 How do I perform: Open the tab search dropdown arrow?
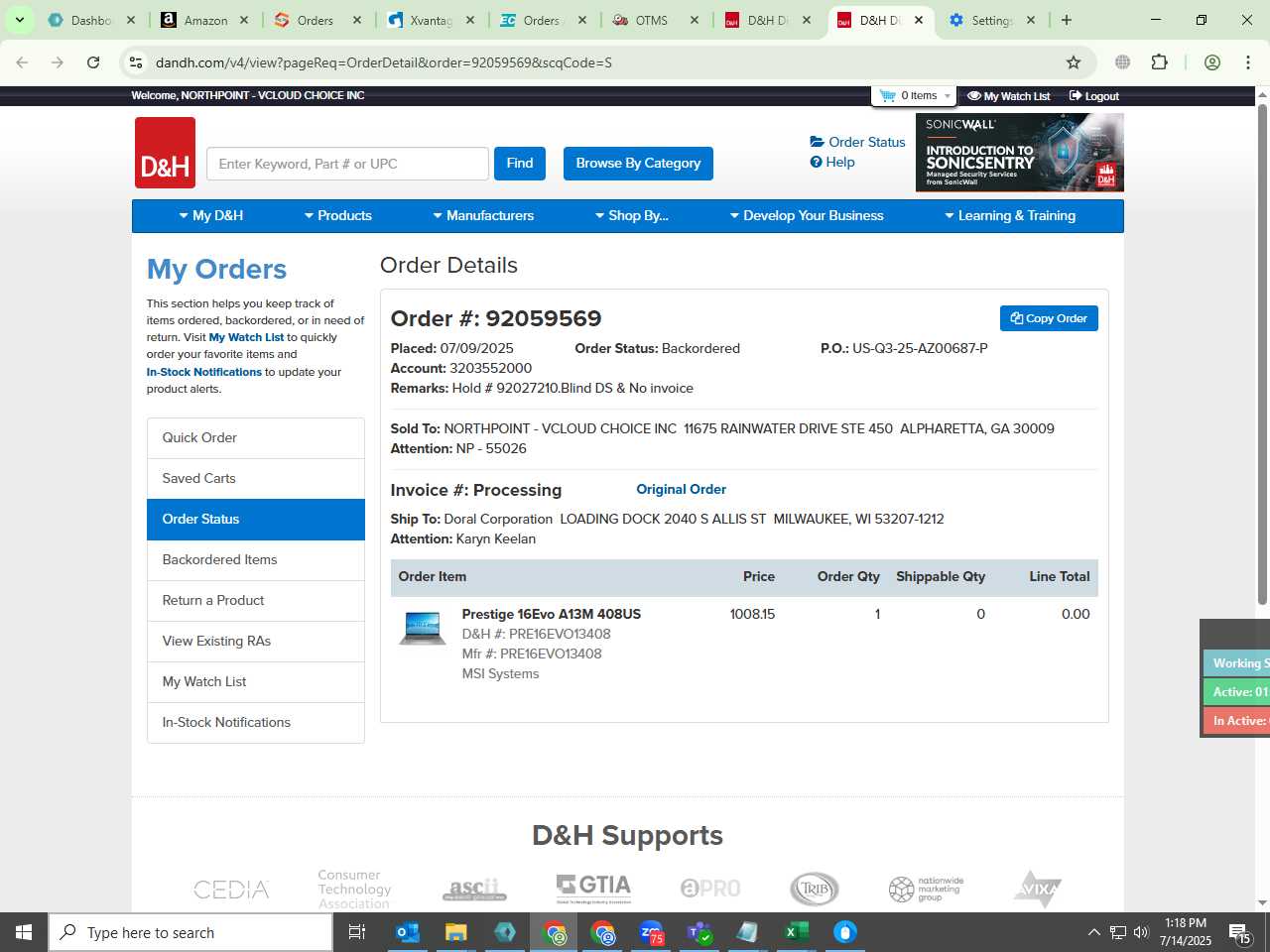pos(19,20)
